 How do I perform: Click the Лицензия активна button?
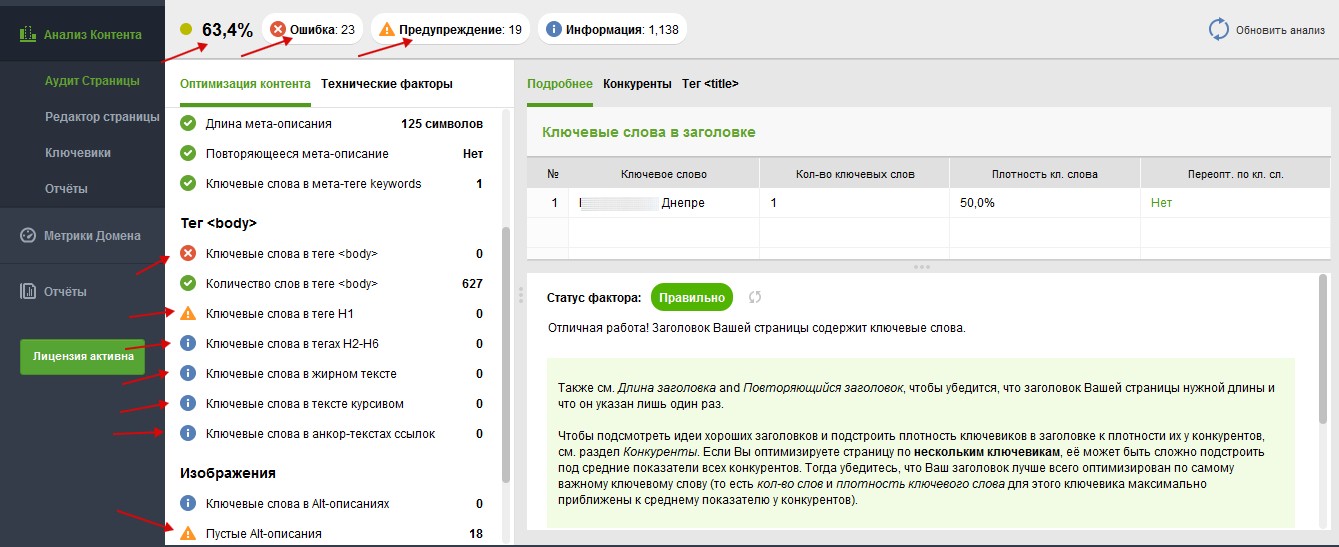[82, 356]
